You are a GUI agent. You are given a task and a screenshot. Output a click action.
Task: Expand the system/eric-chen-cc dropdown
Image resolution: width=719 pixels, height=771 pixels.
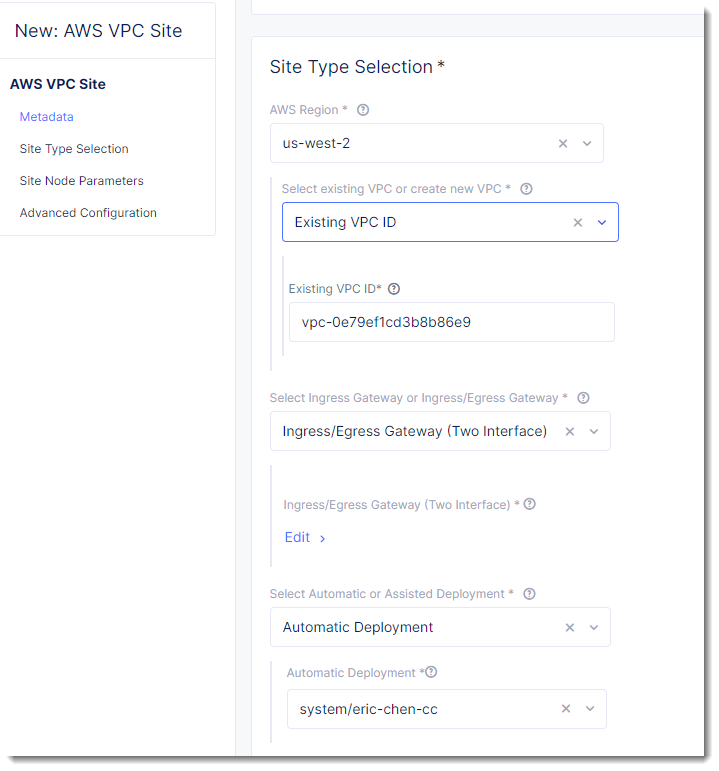pyautogui.click(x=590, y=709)
